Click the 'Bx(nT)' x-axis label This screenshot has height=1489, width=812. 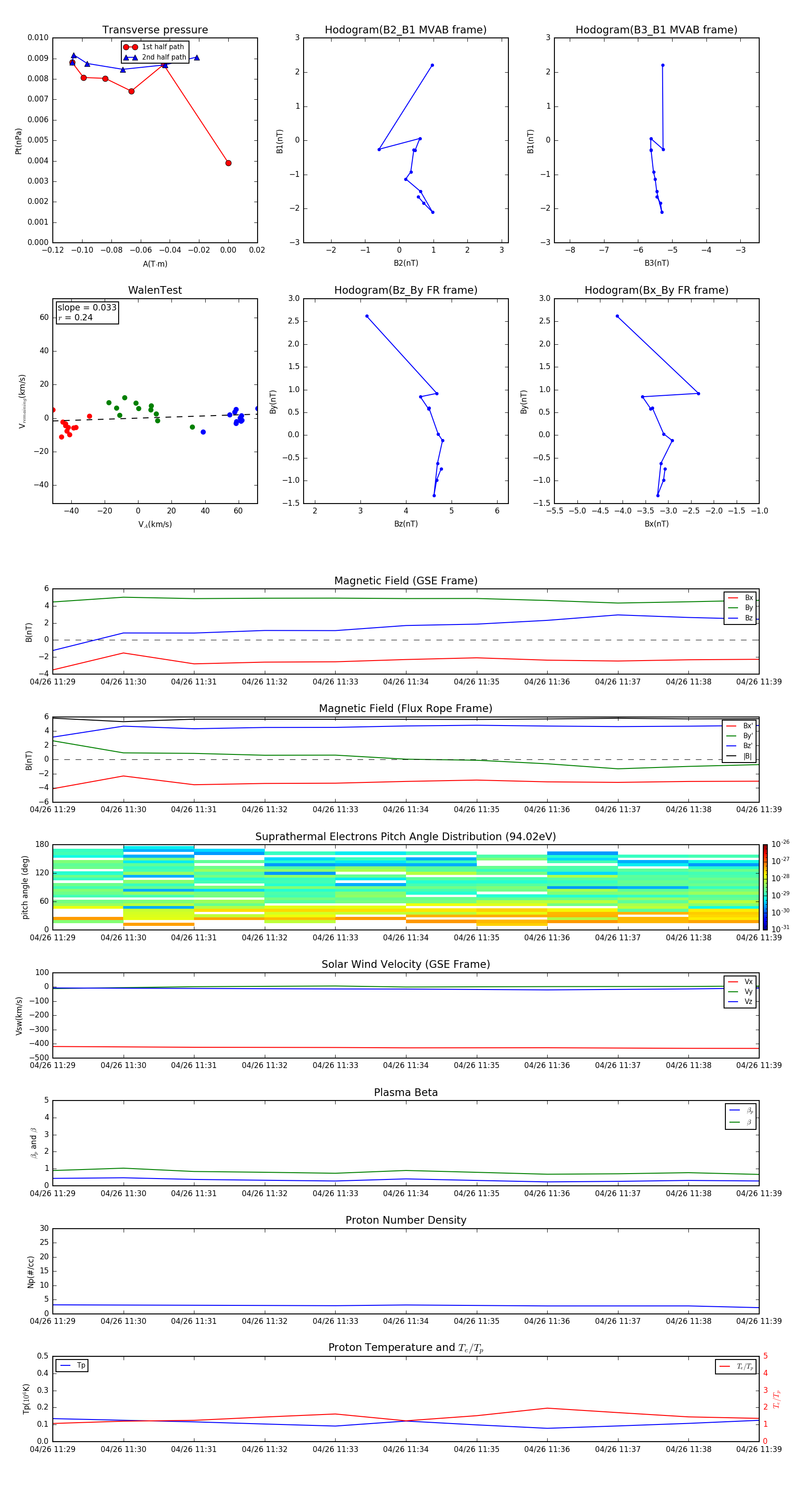(656, 524)
